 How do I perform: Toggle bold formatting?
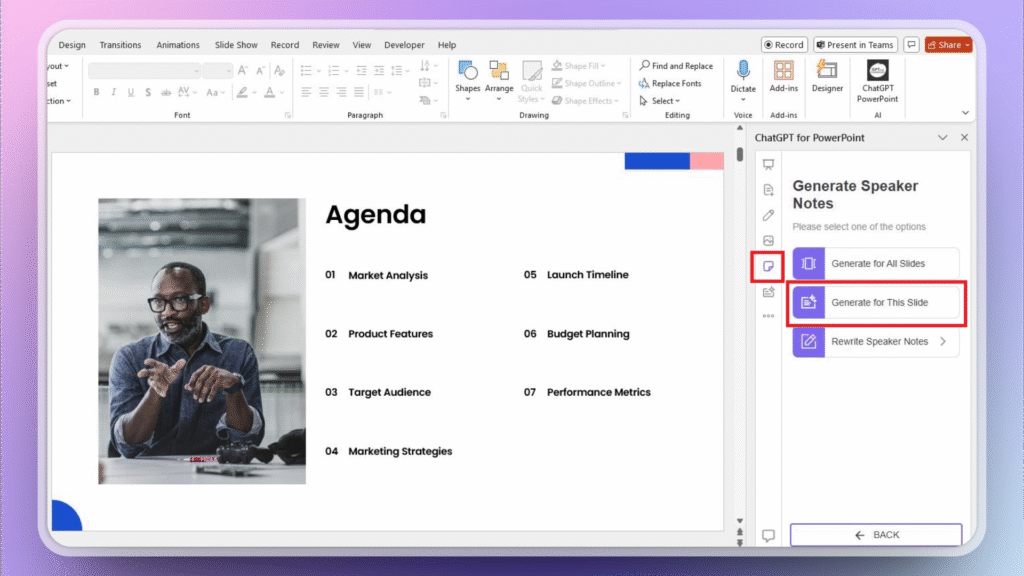click(96, 92)
